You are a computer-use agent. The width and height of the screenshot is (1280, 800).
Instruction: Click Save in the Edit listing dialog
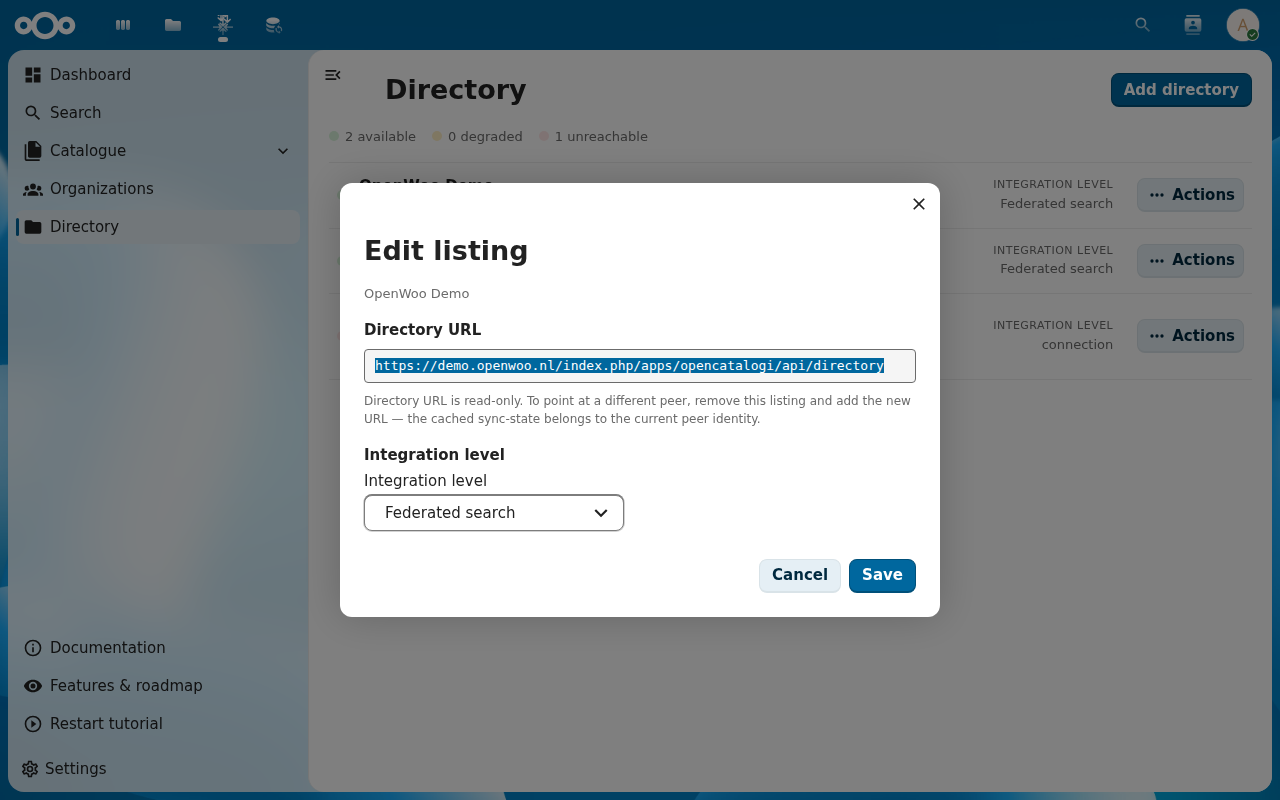(x=882, y=575)
